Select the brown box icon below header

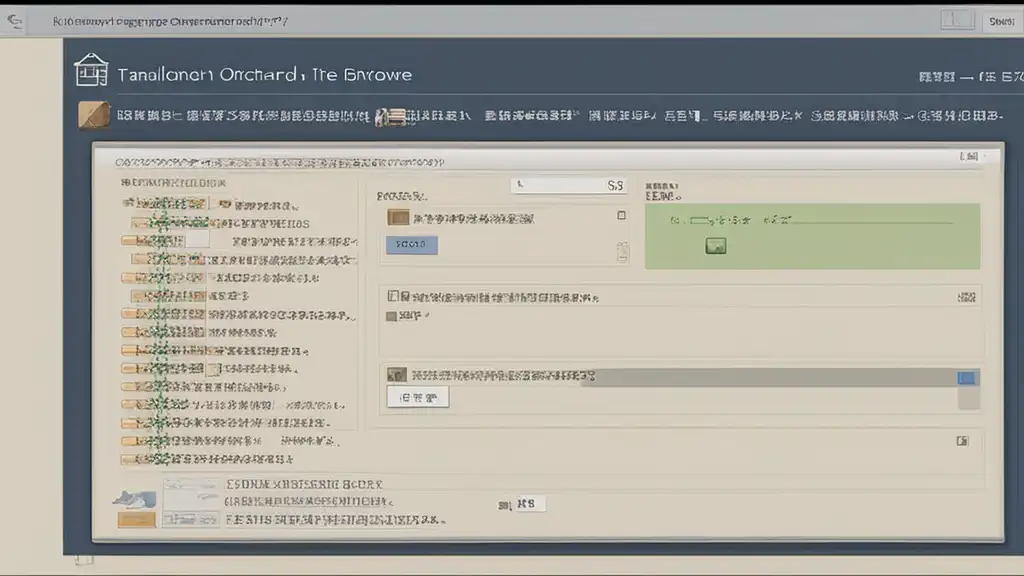[94, 115]
